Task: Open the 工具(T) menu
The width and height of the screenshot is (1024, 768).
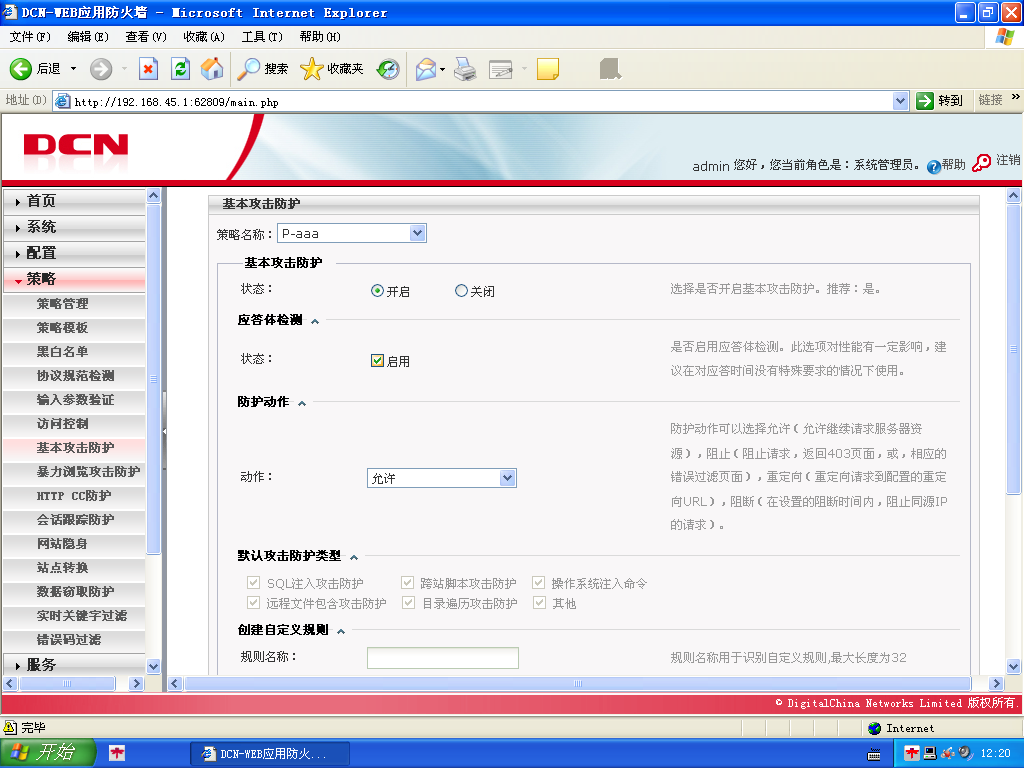Action: coord(262,37)
